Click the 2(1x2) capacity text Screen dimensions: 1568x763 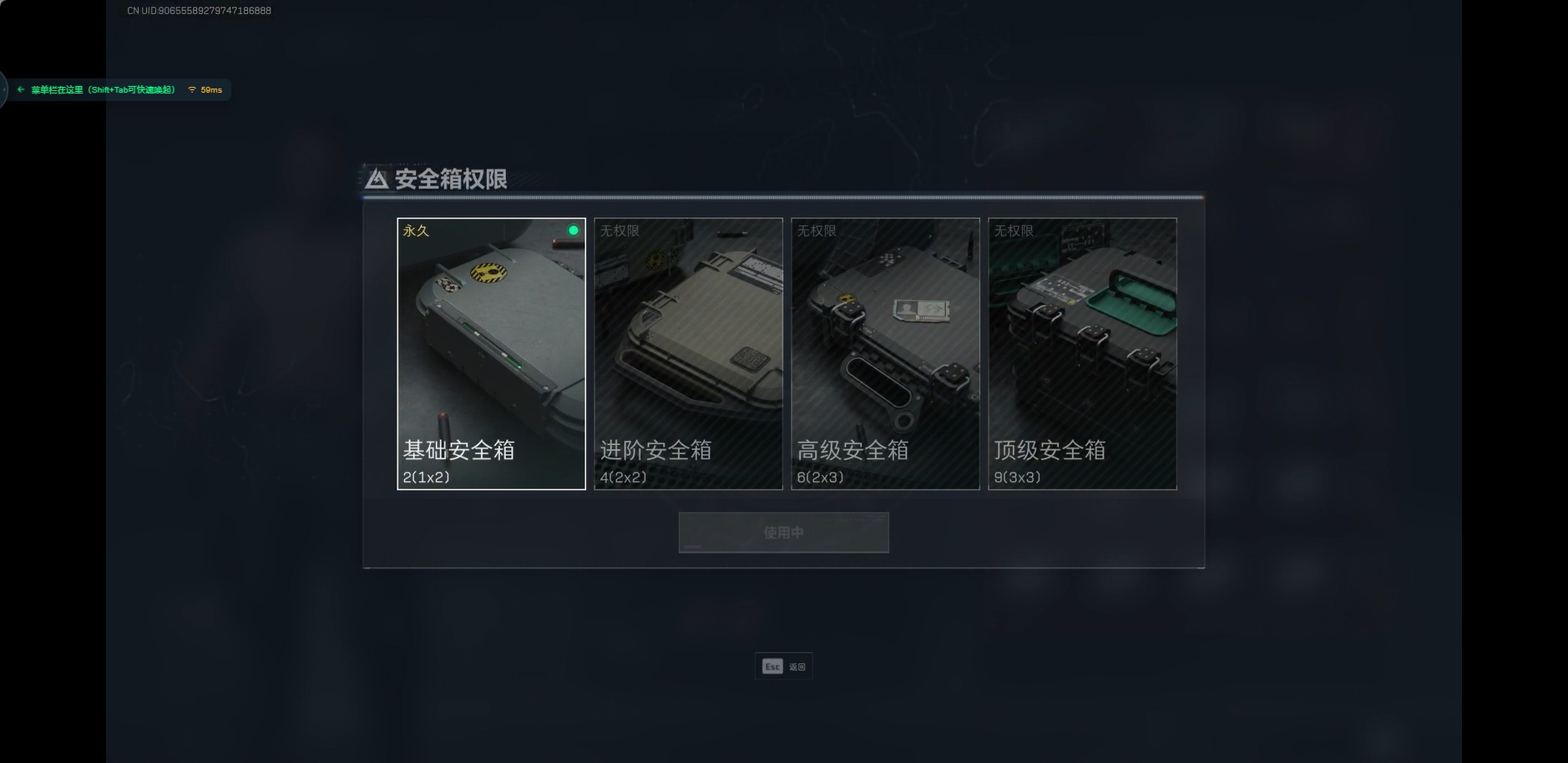[x=427, y=477]
